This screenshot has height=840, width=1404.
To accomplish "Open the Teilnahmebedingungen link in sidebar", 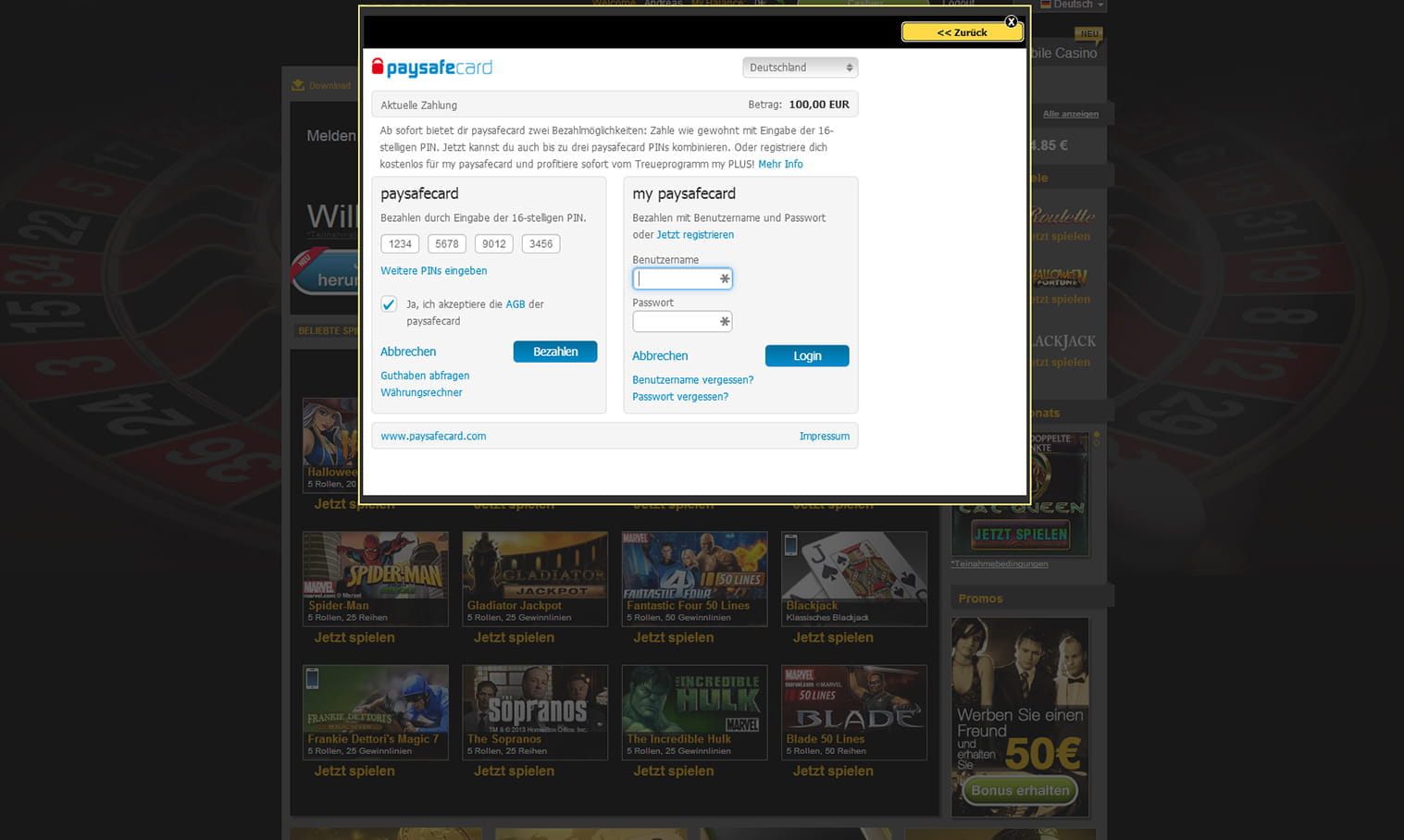I will (1000, 563).
